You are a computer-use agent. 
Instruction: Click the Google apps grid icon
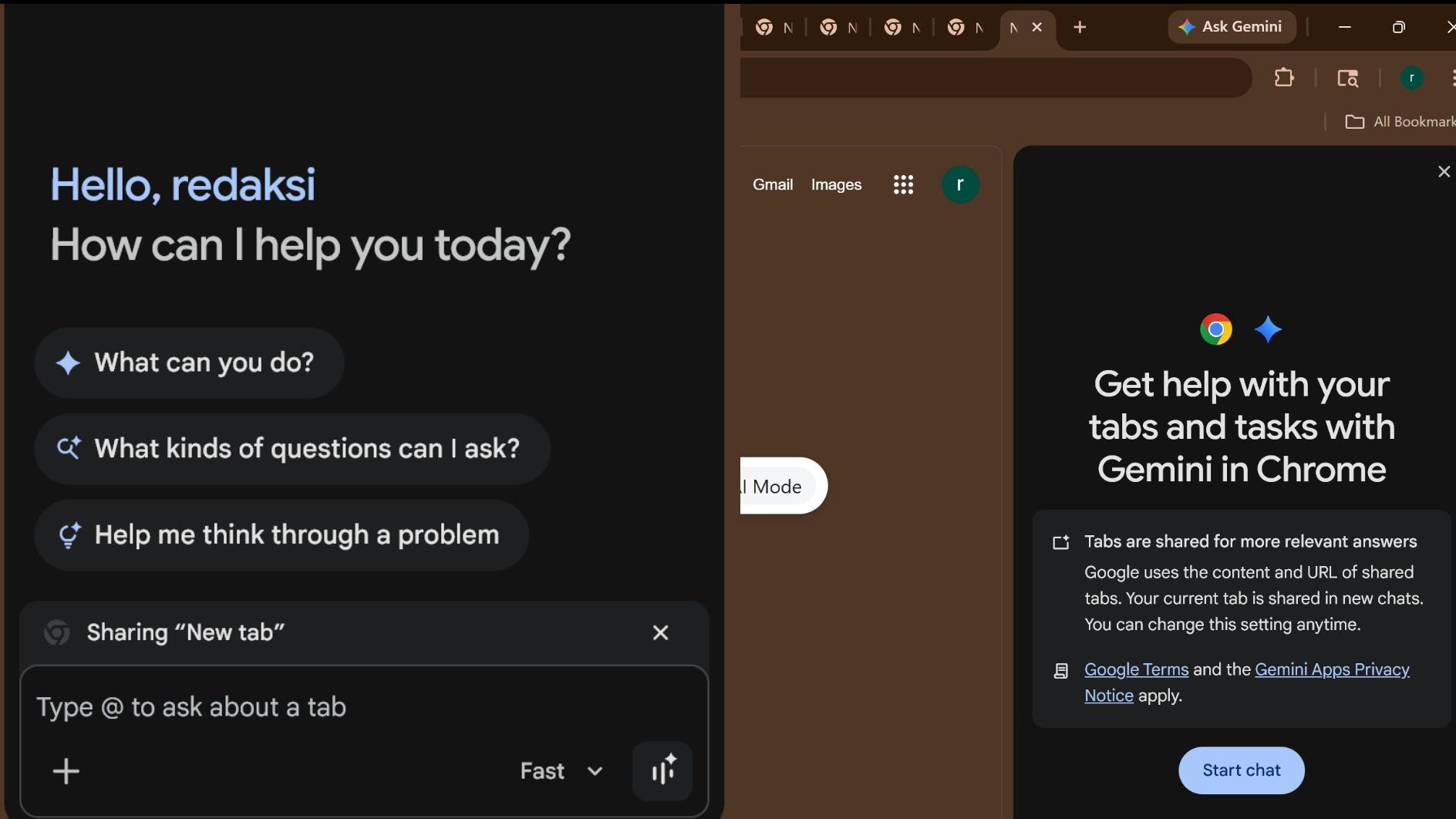click(903, 184)
